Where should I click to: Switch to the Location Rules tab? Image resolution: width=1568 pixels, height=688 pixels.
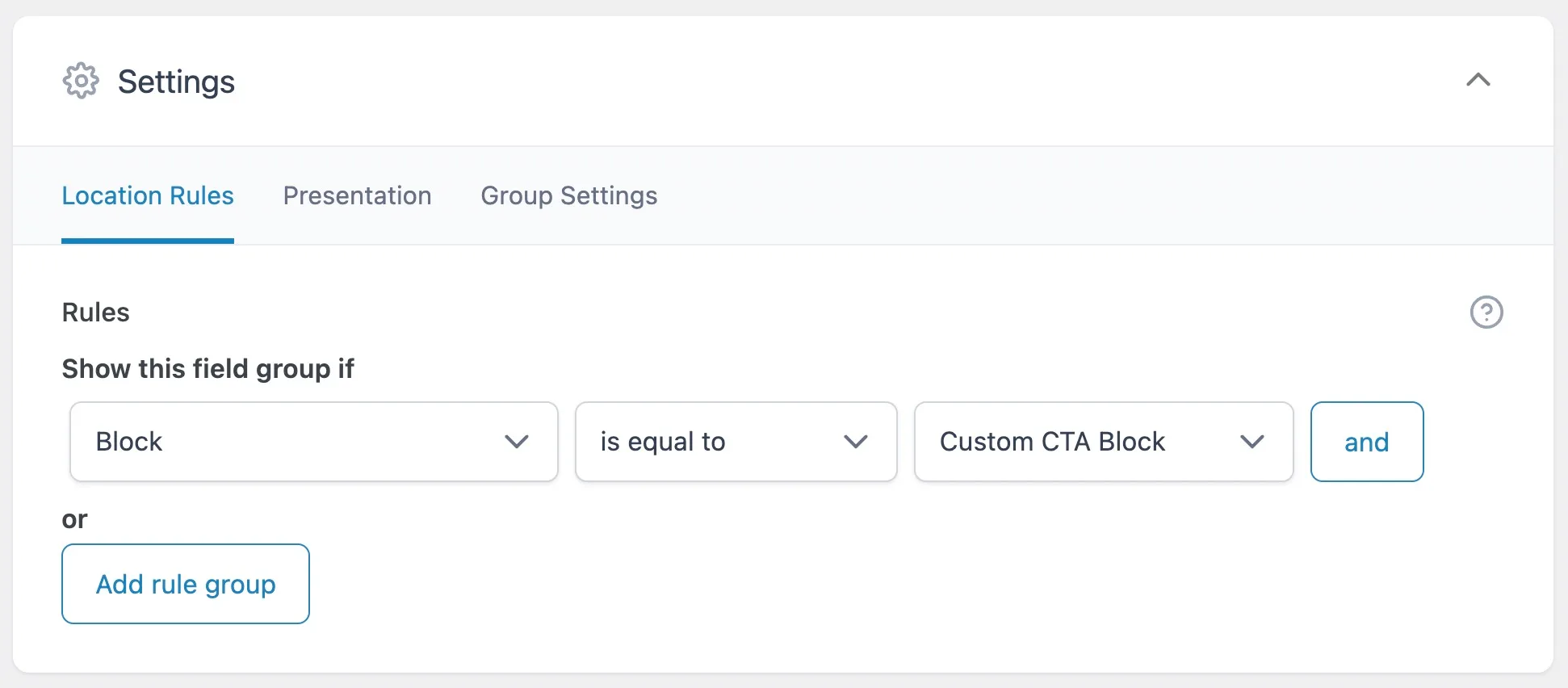pos(148,196)
